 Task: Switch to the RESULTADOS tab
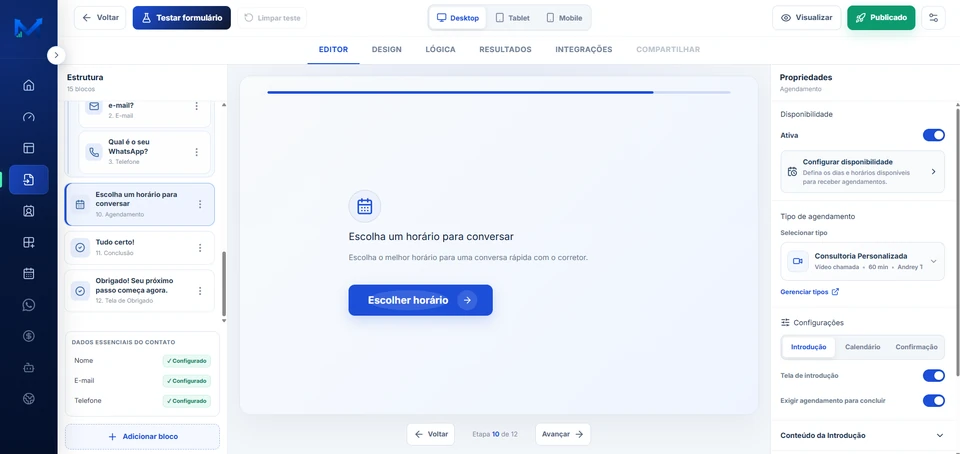coord(505,50)
